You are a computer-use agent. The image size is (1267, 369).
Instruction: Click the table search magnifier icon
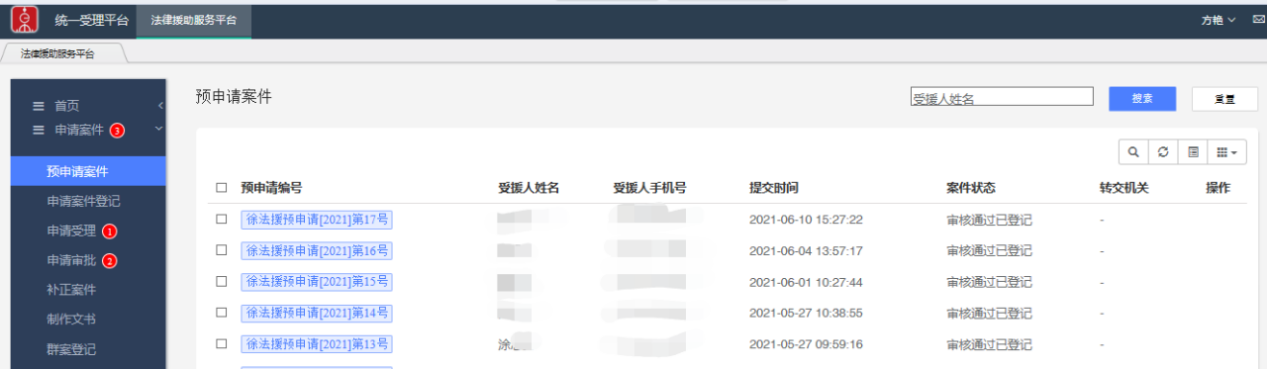pos(1133,152)
